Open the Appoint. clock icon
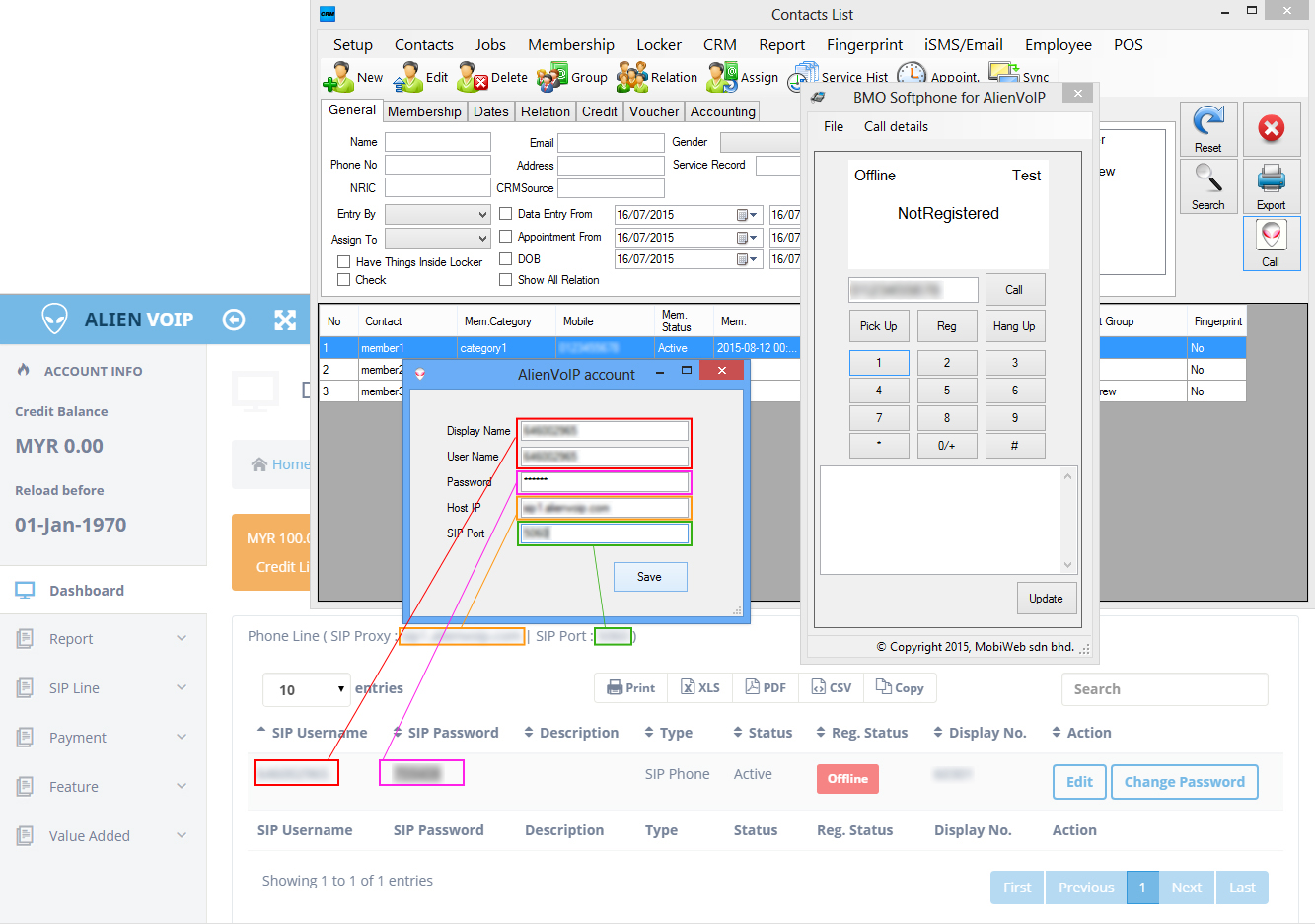This screenshot has height=924, width=1315. click(912, 75)
